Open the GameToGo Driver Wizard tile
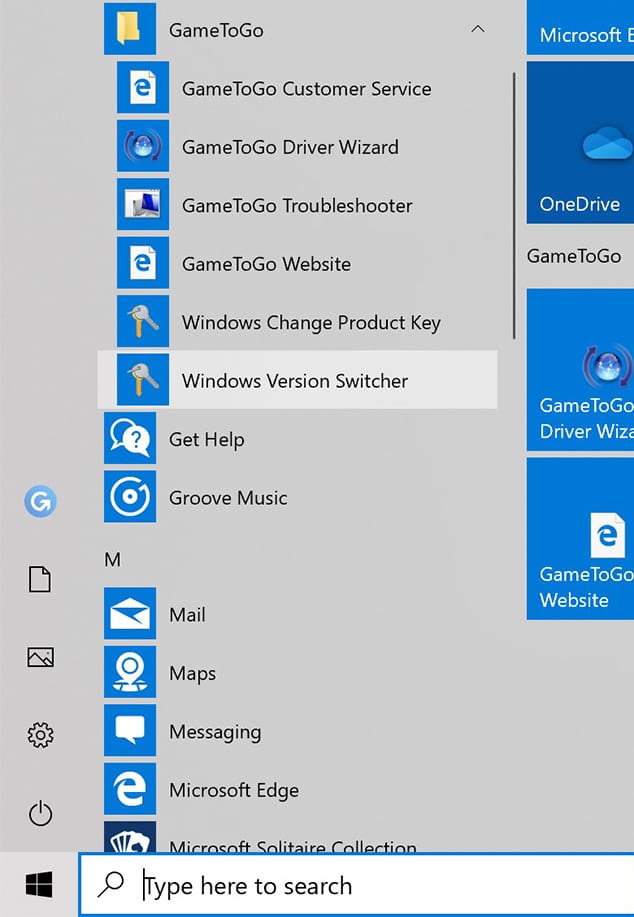This screenshot has height=917, width=634. pos(580,370)
